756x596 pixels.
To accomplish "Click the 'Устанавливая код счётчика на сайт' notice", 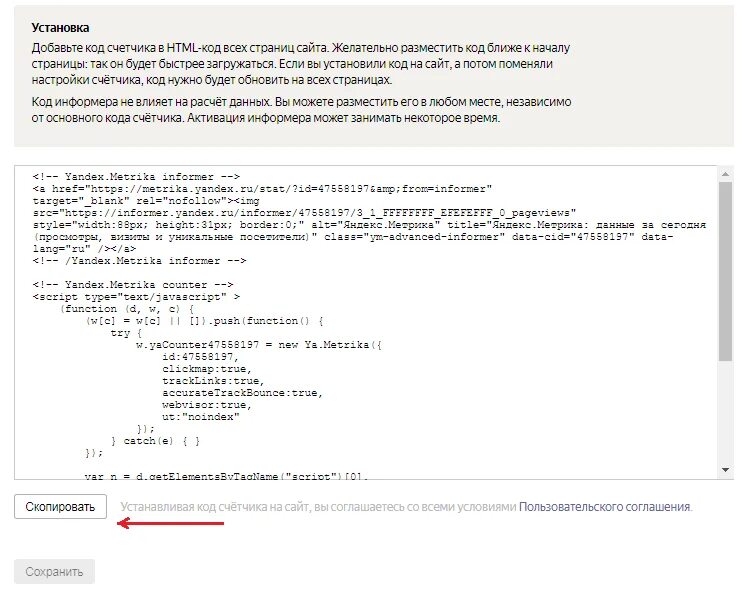I will (319, 507).
